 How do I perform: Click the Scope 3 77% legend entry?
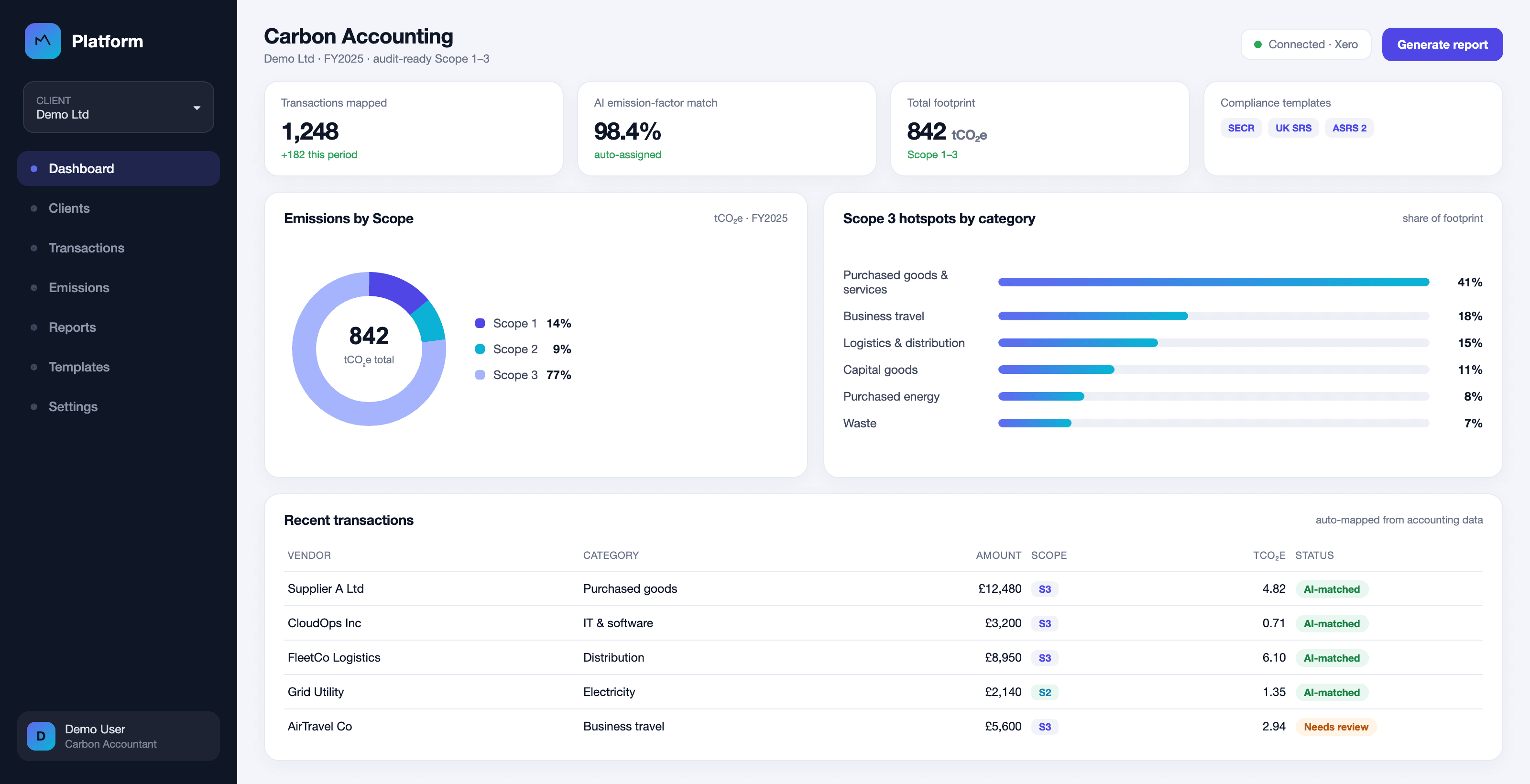(523, 375)
